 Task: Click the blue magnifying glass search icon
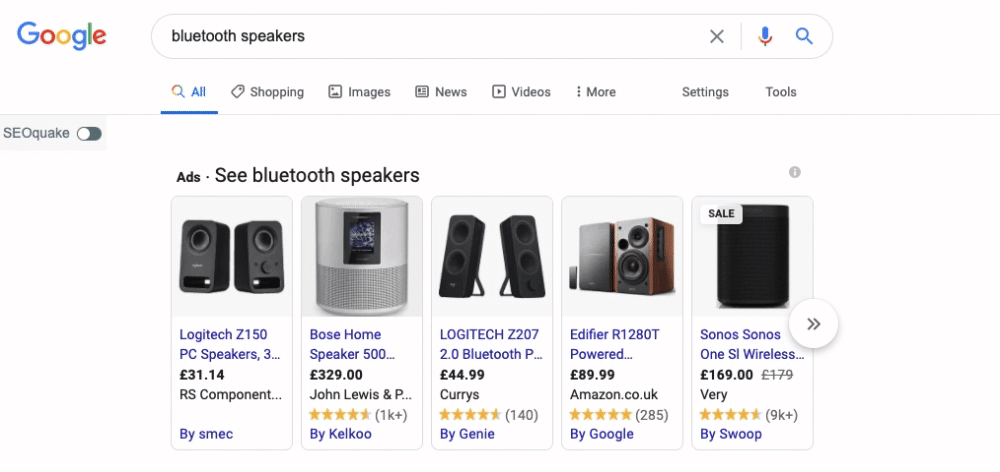[x=804, y=36]
